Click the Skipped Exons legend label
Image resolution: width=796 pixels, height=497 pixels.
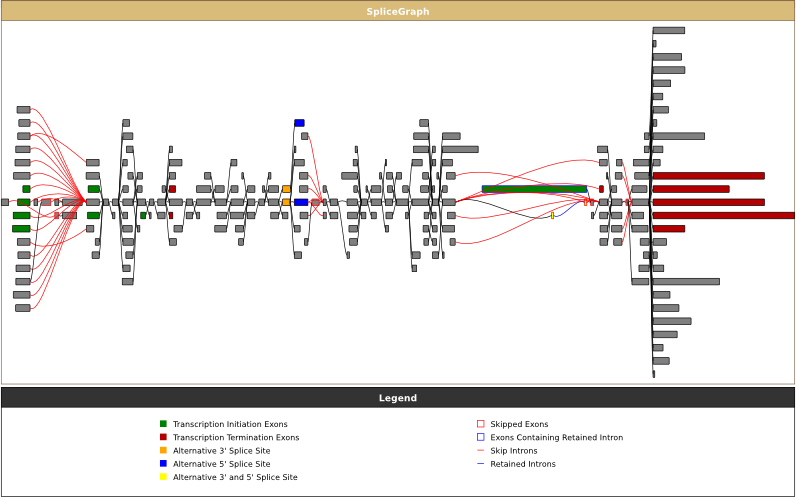[x=519, y=424]
